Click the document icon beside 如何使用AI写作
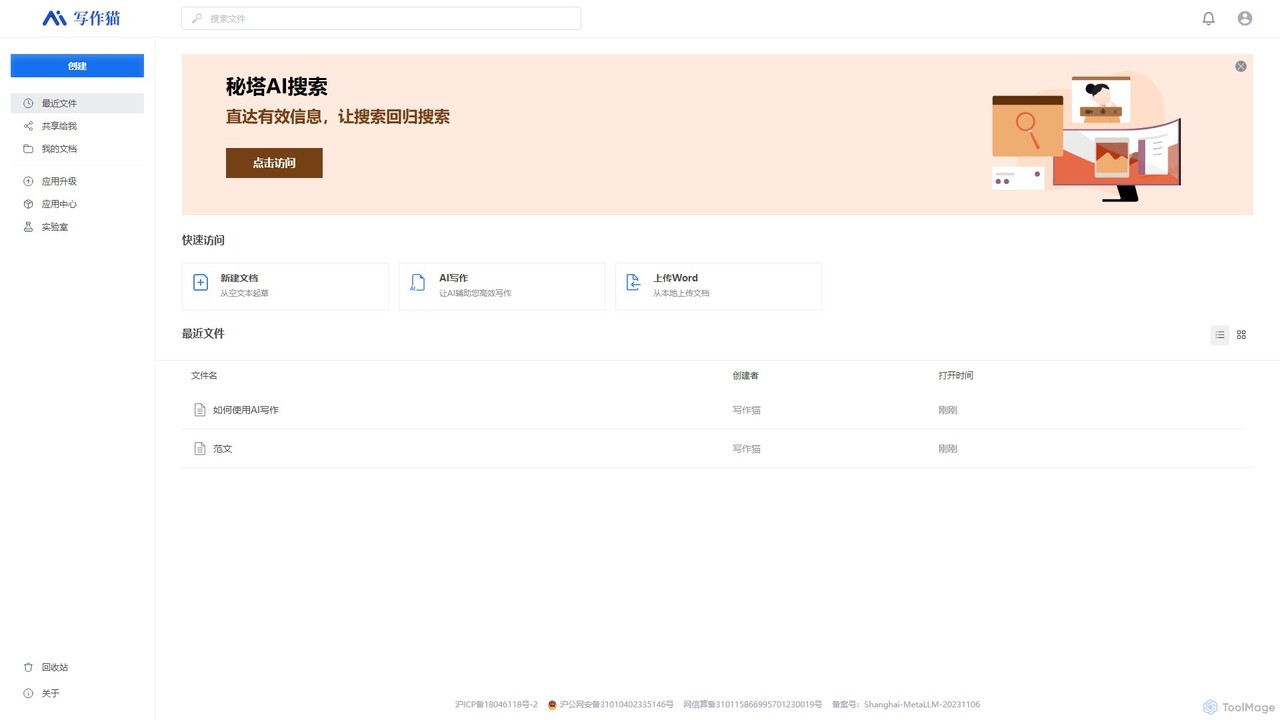1280x720 pixels. [200, 410]
